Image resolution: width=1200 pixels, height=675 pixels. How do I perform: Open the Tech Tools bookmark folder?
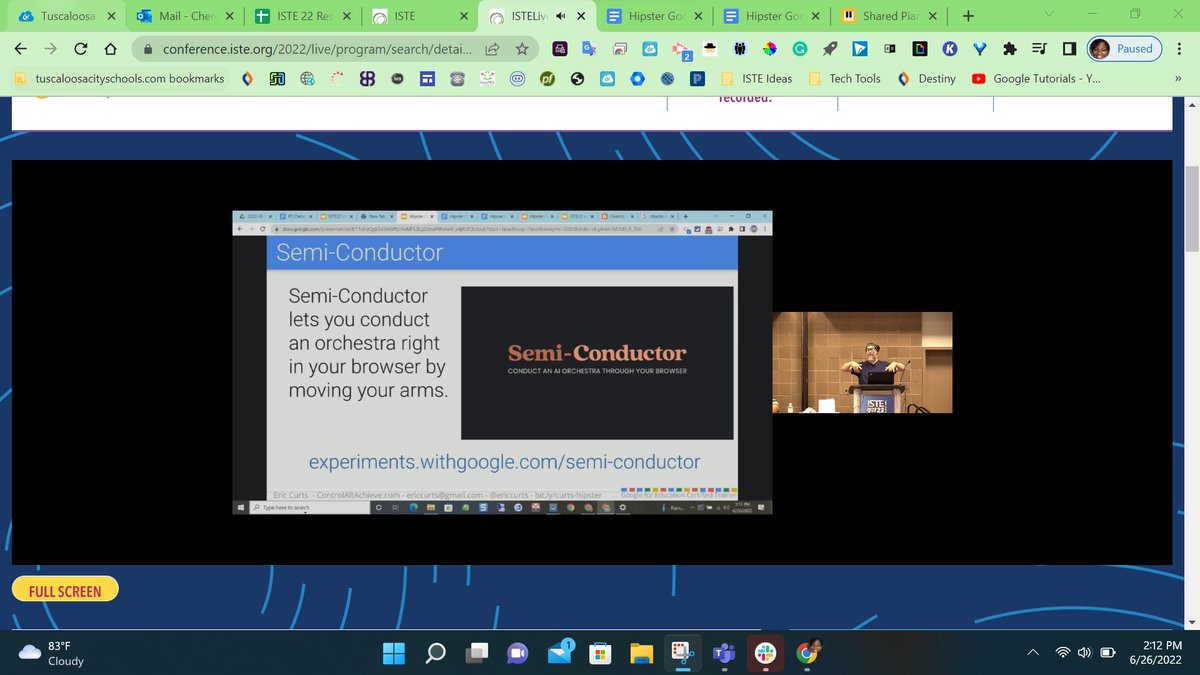tap(845, 78)
